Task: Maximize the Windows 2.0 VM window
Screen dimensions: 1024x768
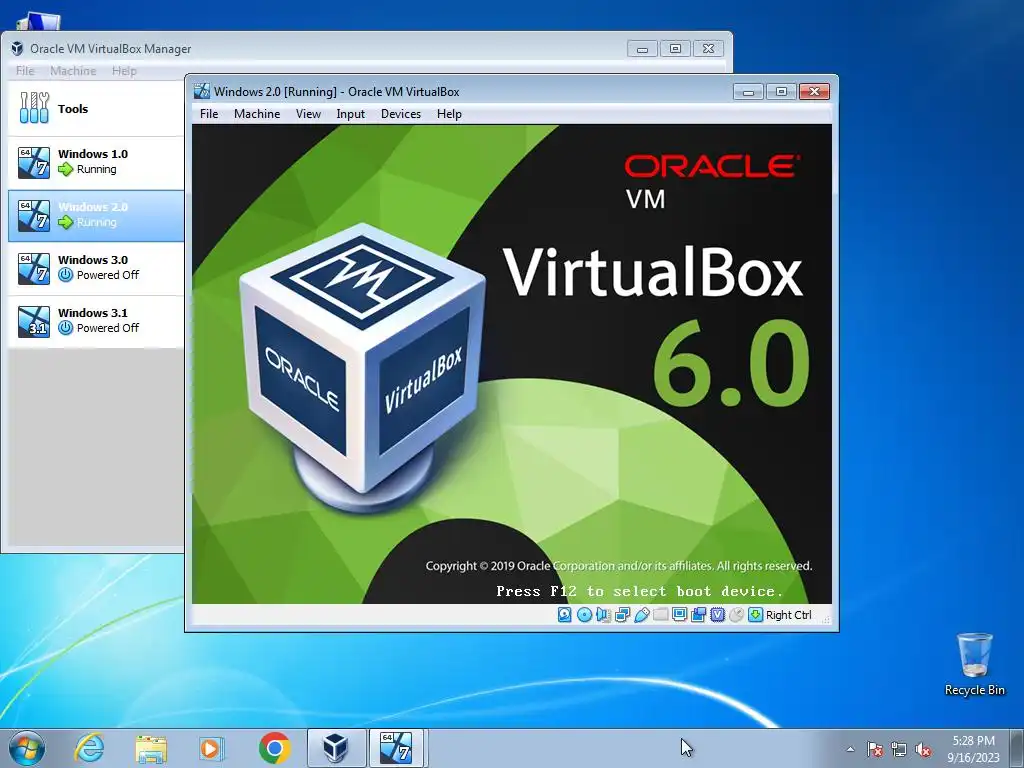Action: click(781, 91)
